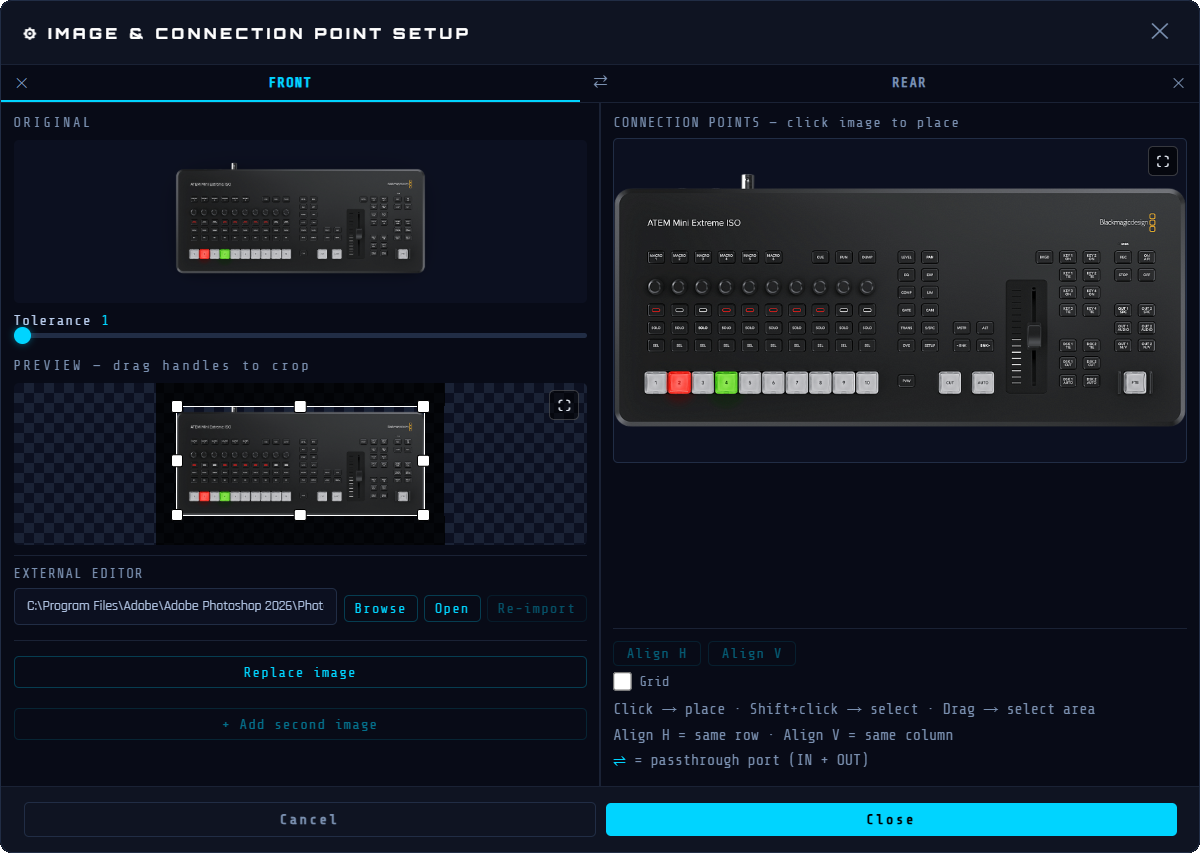Place a point on the AUTO button in the image
This screenshot has width=1200, height=853.
983,382
